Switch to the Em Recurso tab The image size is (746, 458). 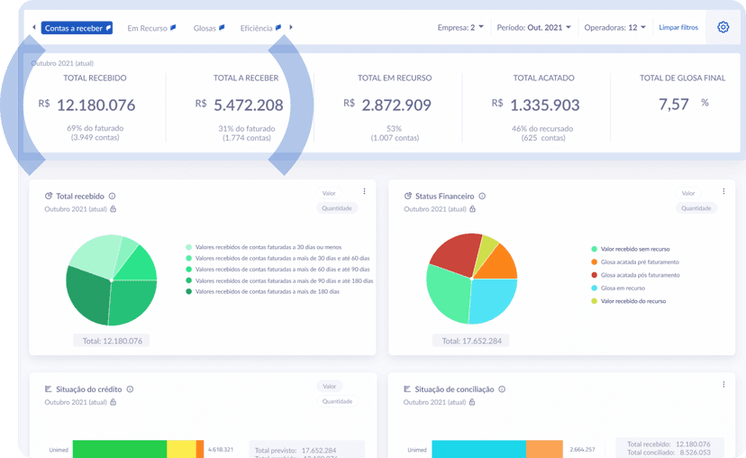(x=151, y=27)
